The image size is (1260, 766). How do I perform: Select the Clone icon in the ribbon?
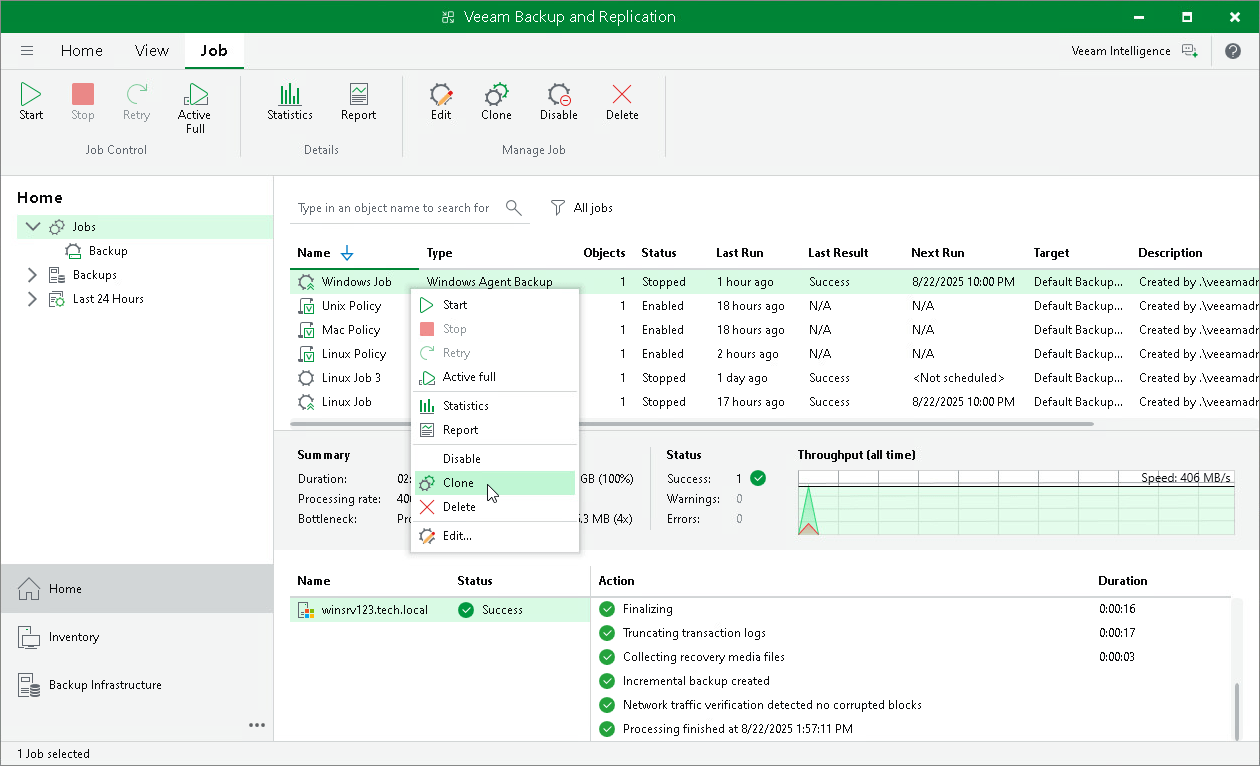click(496, 100)
